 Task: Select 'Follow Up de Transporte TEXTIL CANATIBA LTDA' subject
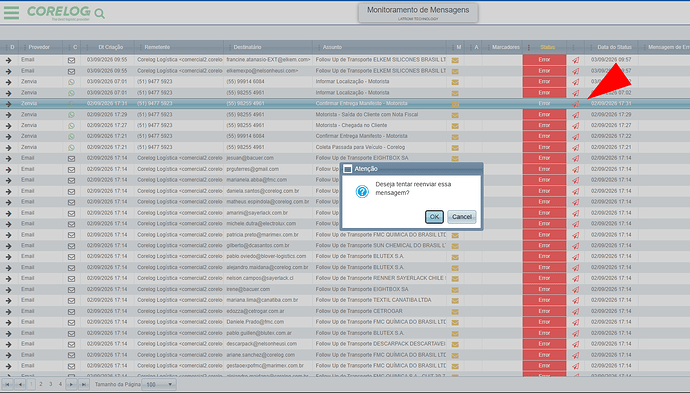373,300
